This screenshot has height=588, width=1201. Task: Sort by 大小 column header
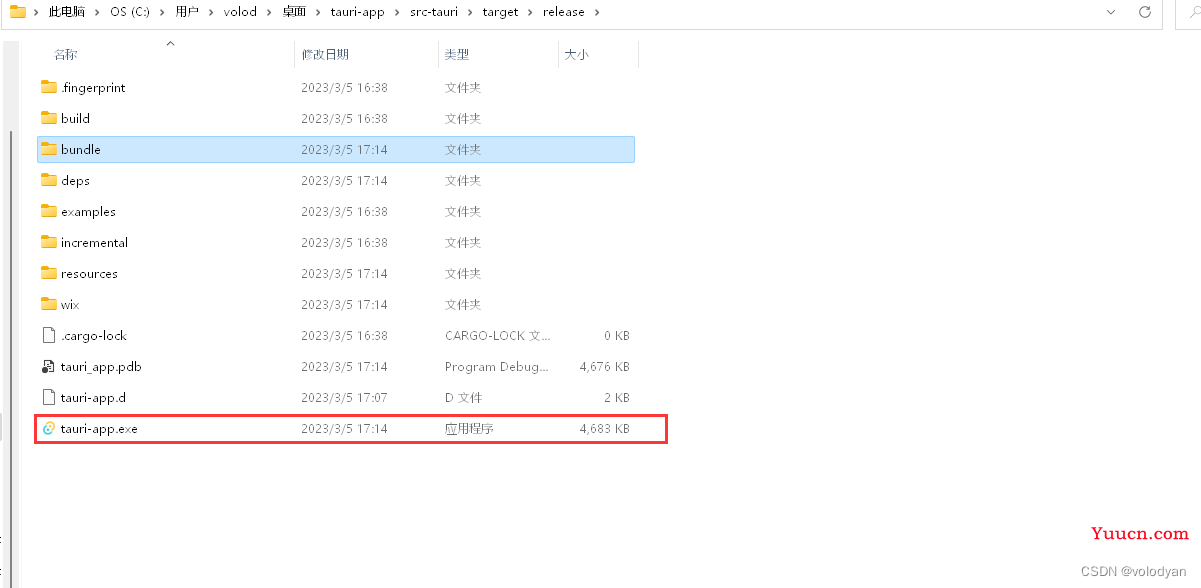(576, 54)
